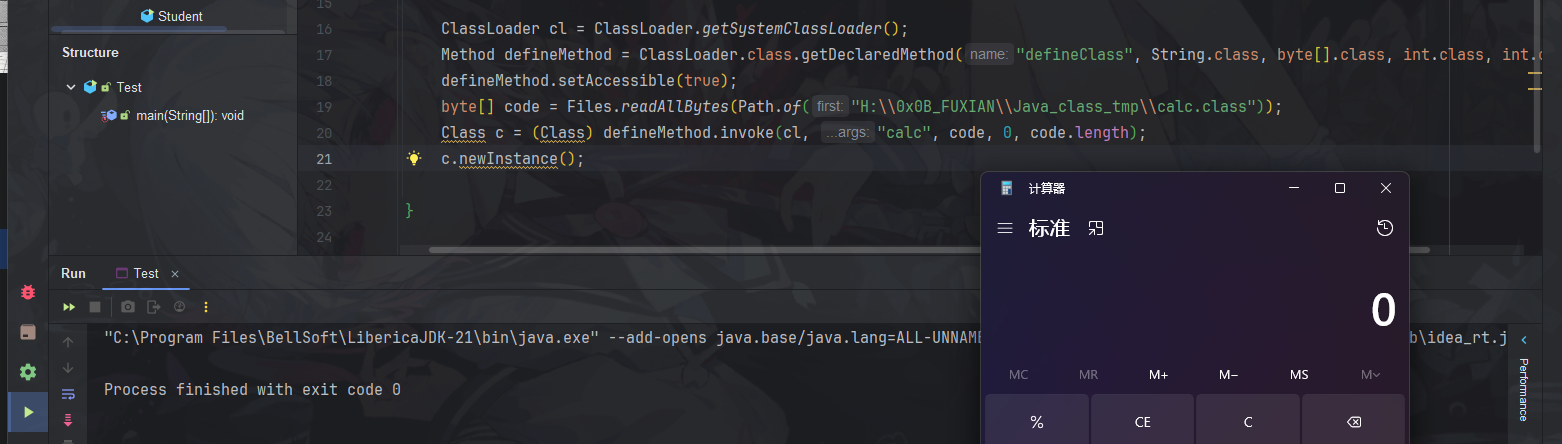
Task: Collapse the Test class node in Structure
Action: [71, 87]
